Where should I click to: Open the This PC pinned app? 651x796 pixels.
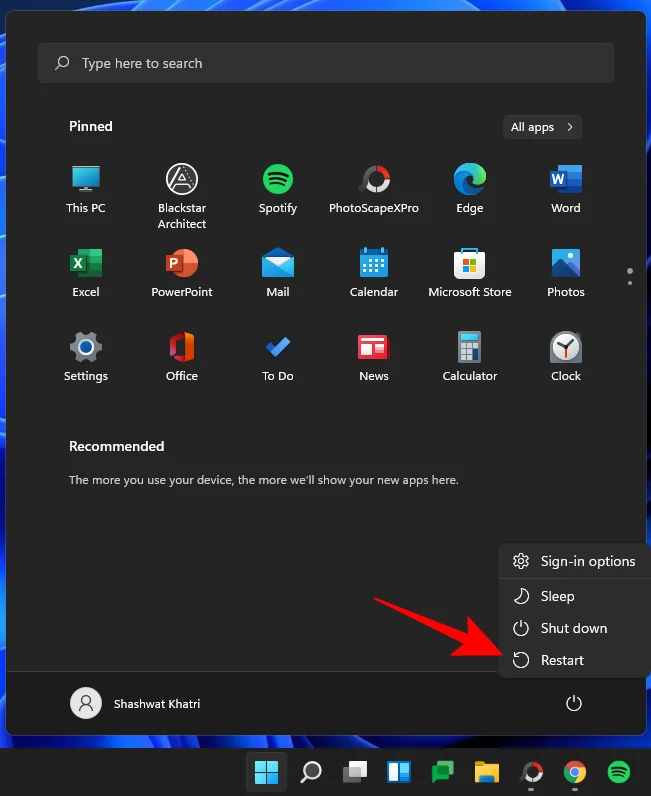86,189
